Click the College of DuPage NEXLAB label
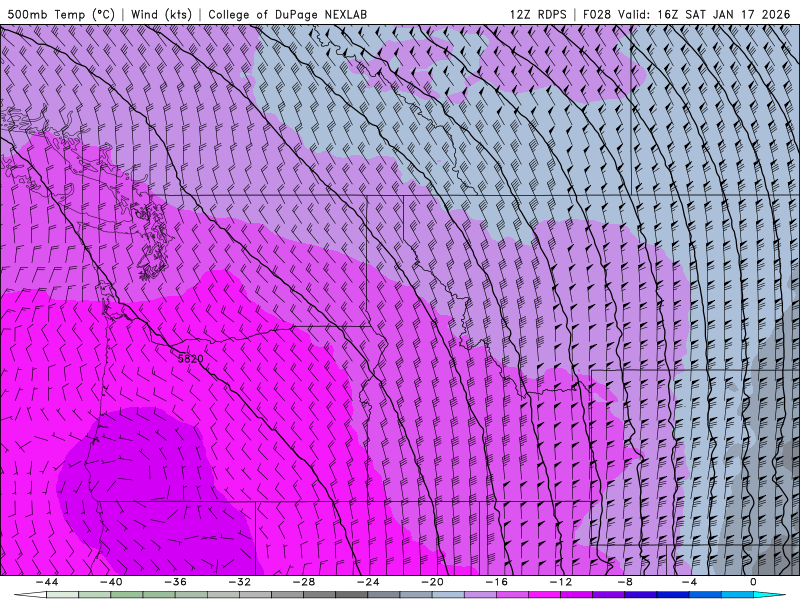Viewport: 800px width, 600px height. pyautogui.click(x=287, y=14)
